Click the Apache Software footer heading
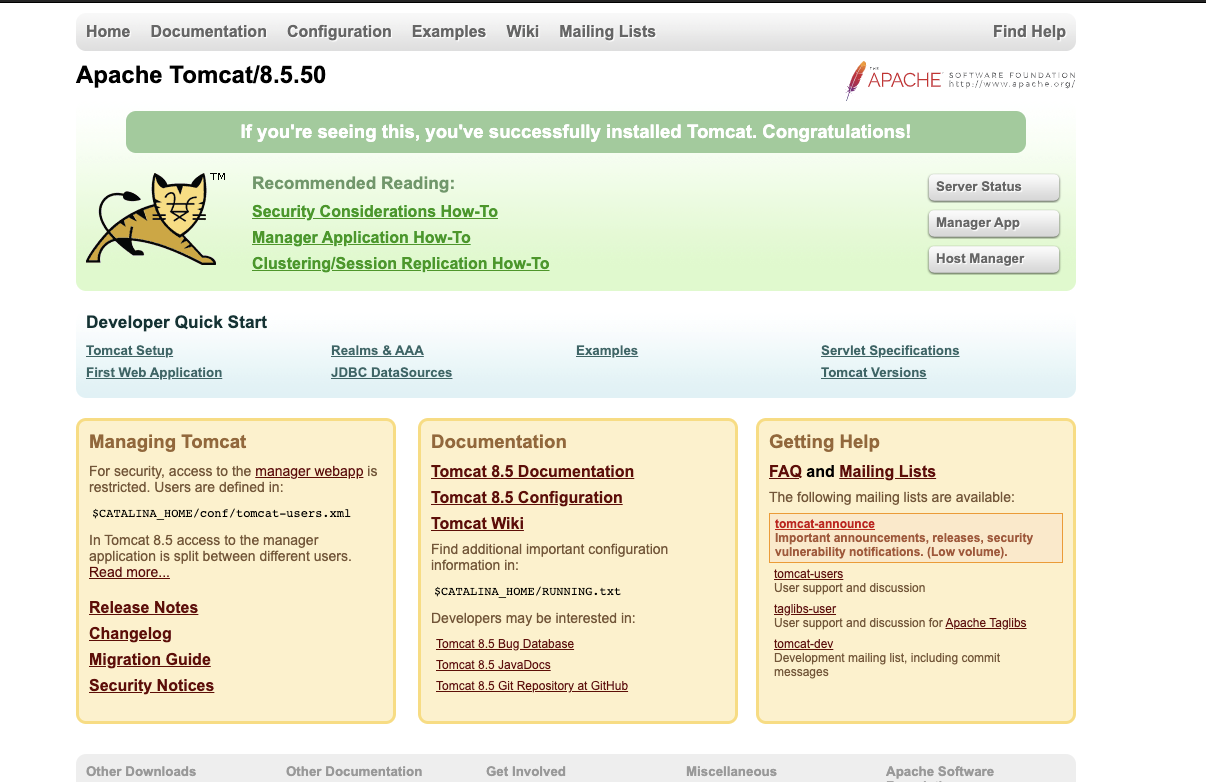Image resolution: width=1206 pixels, height=782 pixels. pyautogui.click(x=940, y=771)
